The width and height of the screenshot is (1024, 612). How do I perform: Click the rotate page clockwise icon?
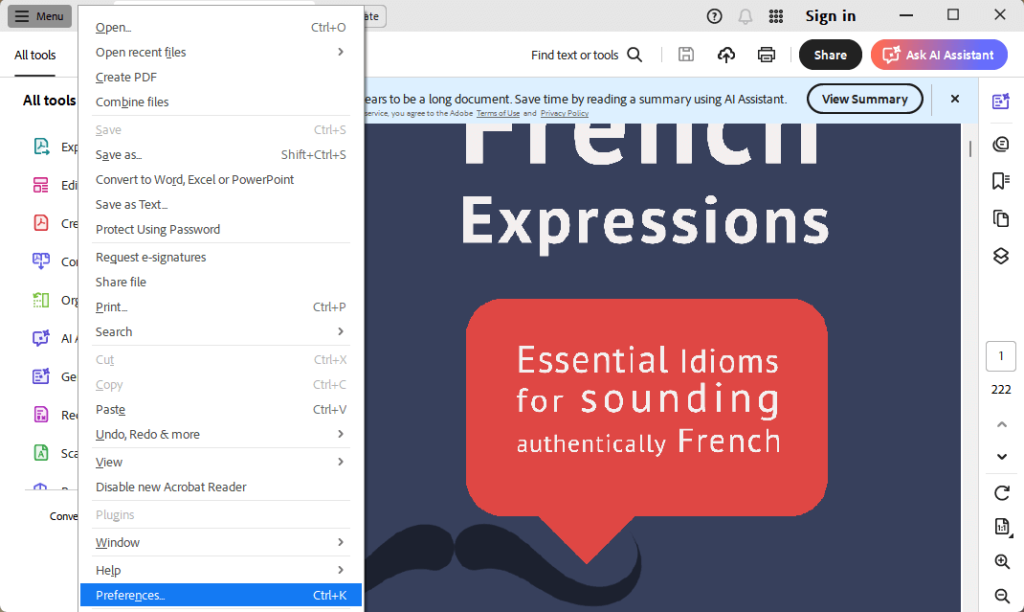pos(1001,492)
